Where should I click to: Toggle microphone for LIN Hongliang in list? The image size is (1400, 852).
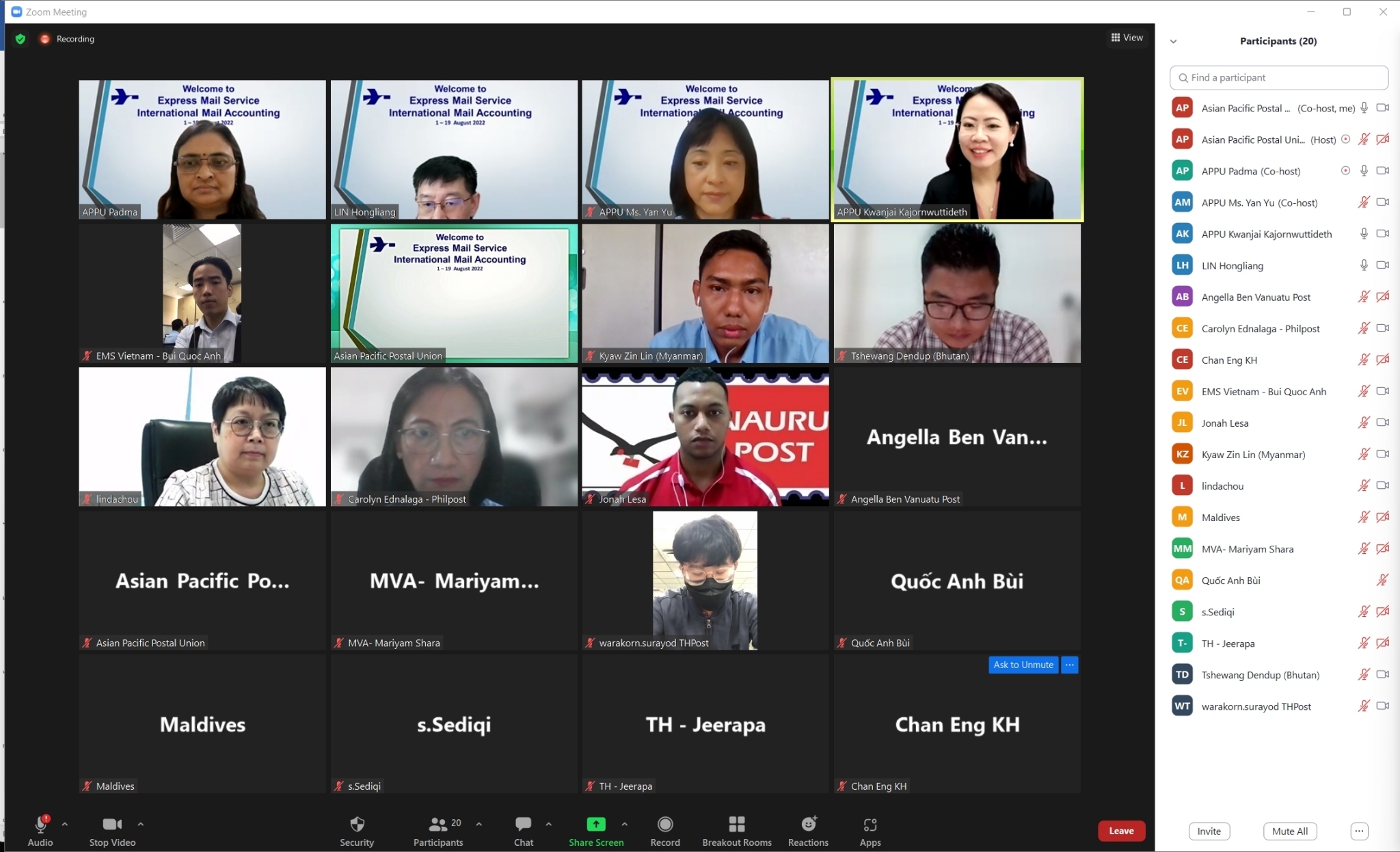(x=1364, y=265)
